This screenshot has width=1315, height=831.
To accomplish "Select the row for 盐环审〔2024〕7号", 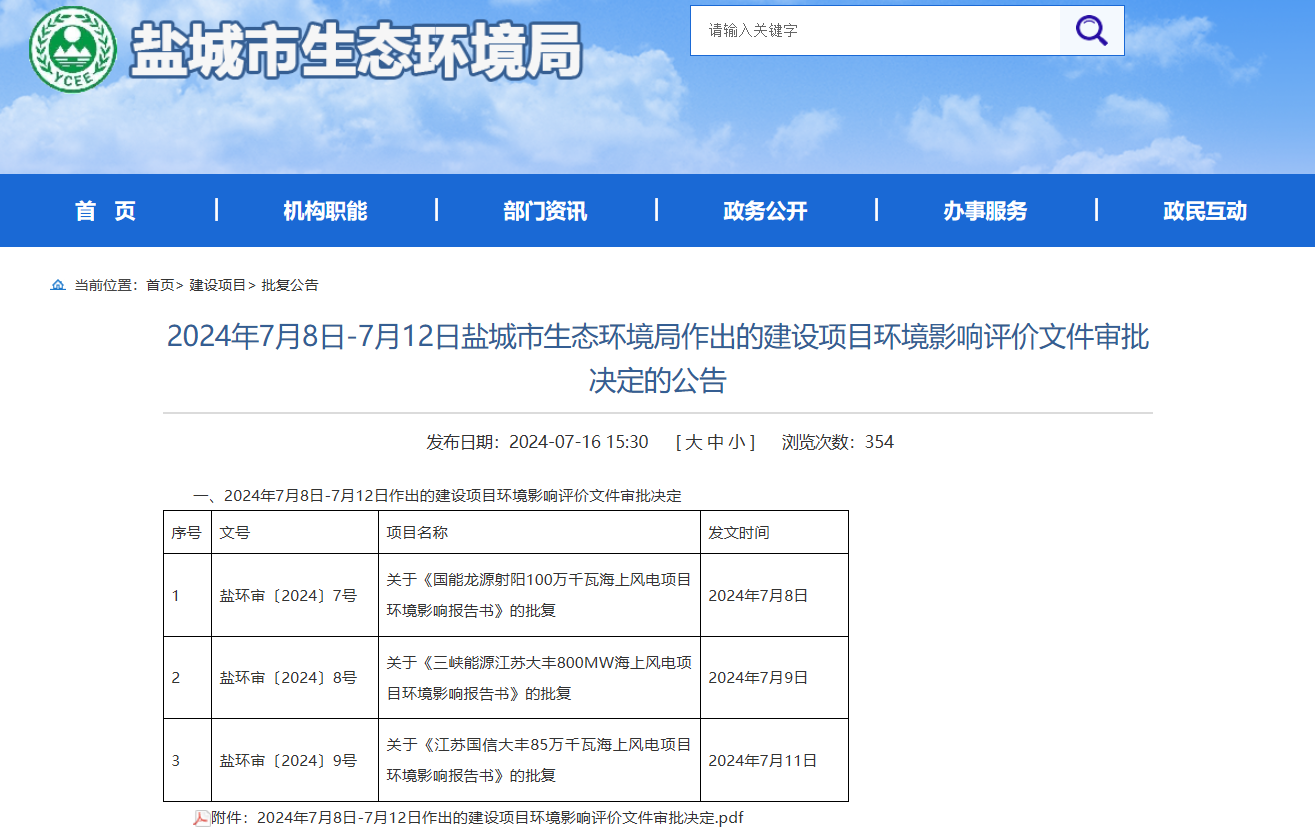I will [x=293, y=594].
